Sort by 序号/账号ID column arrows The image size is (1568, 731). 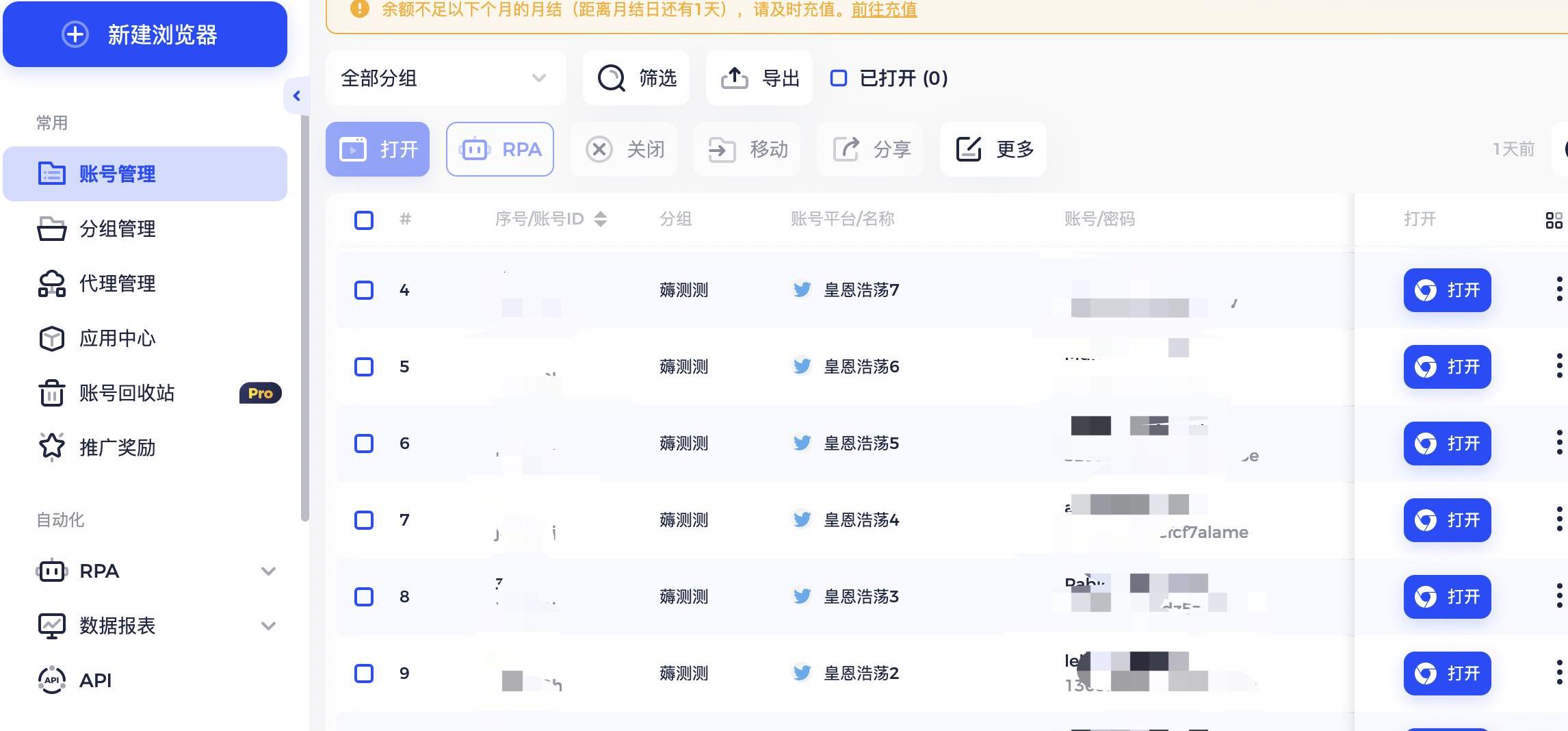coord(601,219)
